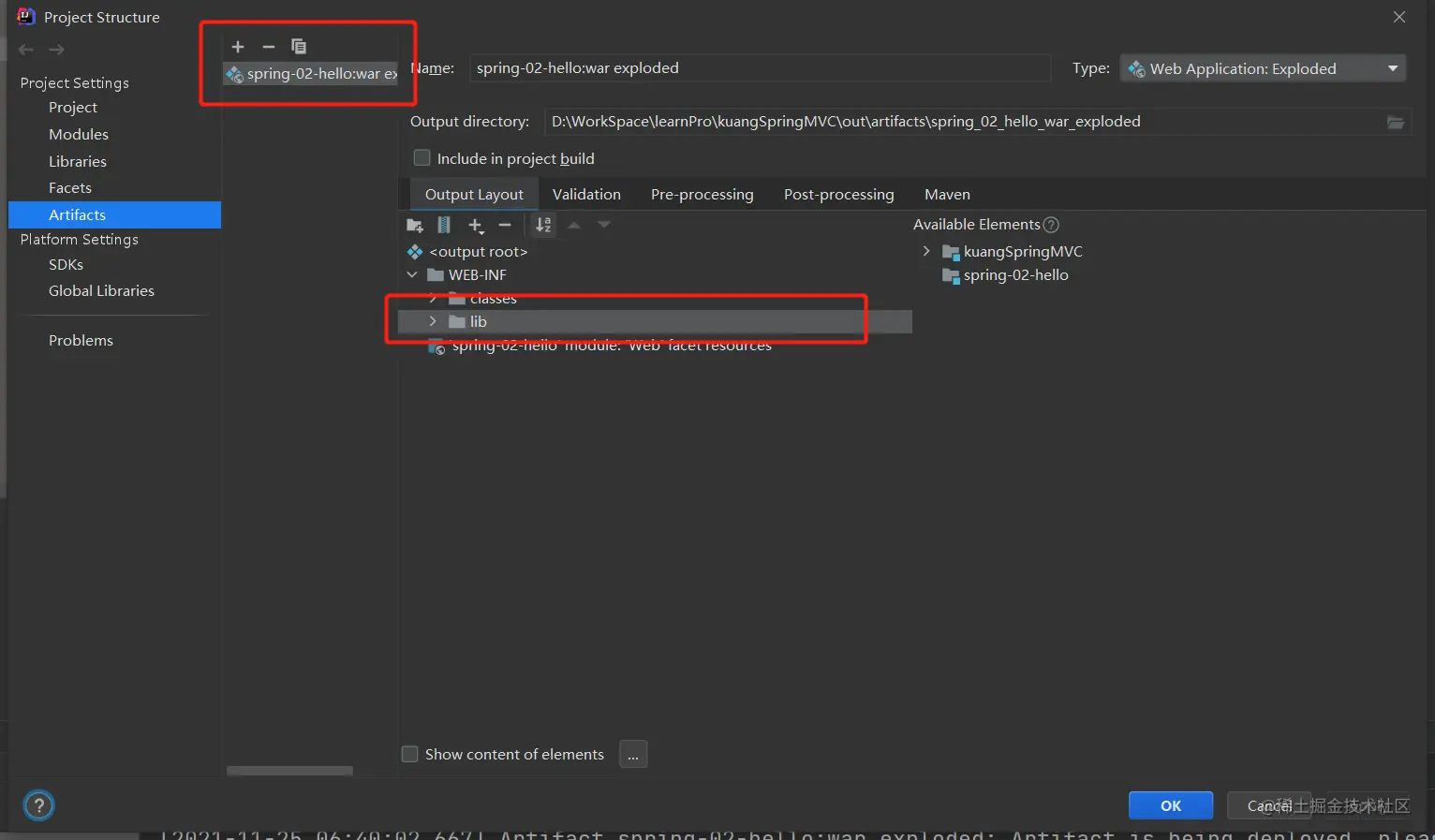Create archive in output layout toolbar
This screenshot has width=1435, height=840.
point(444,226)
